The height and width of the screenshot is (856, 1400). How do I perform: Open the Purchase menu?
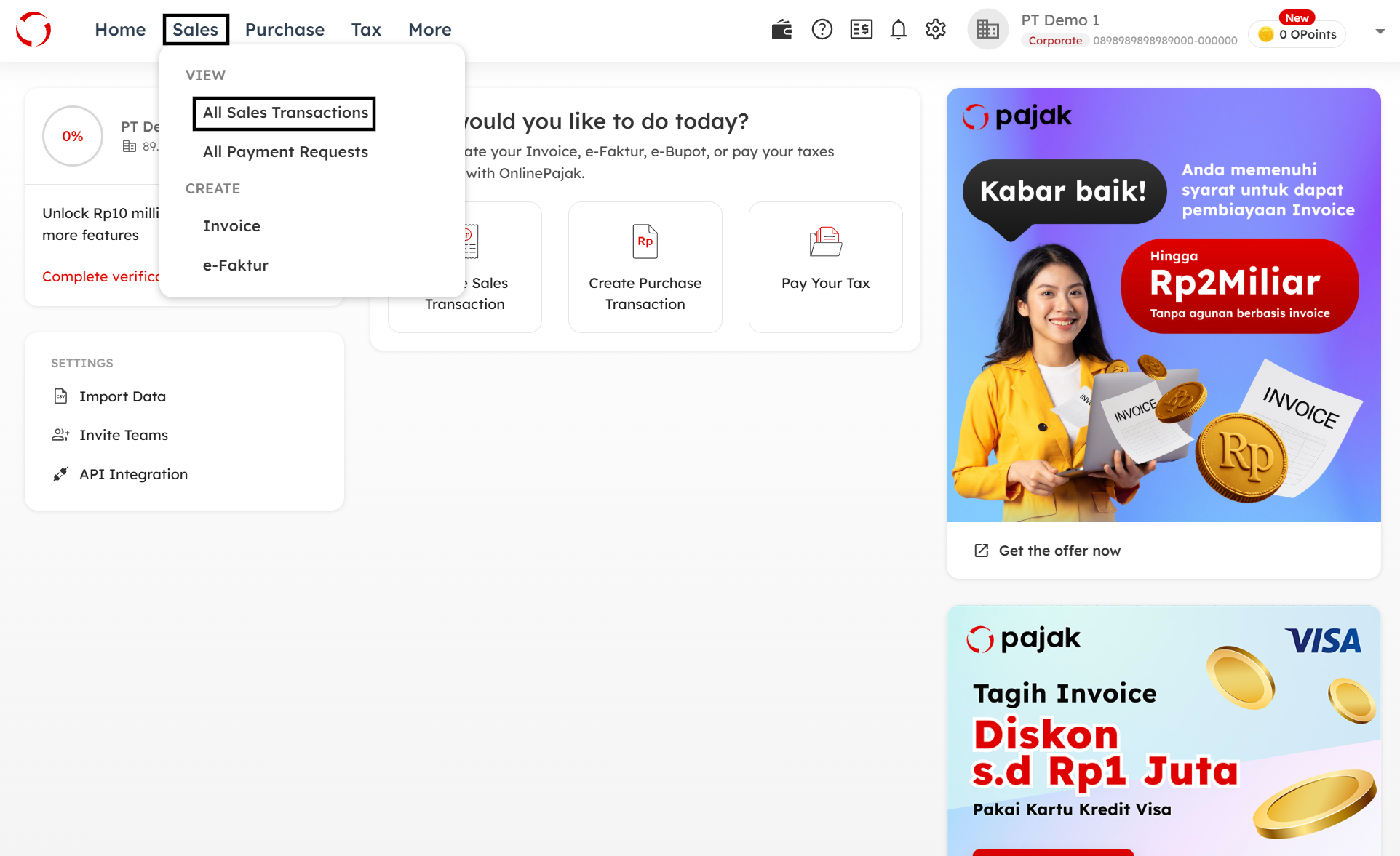(285, 30)
